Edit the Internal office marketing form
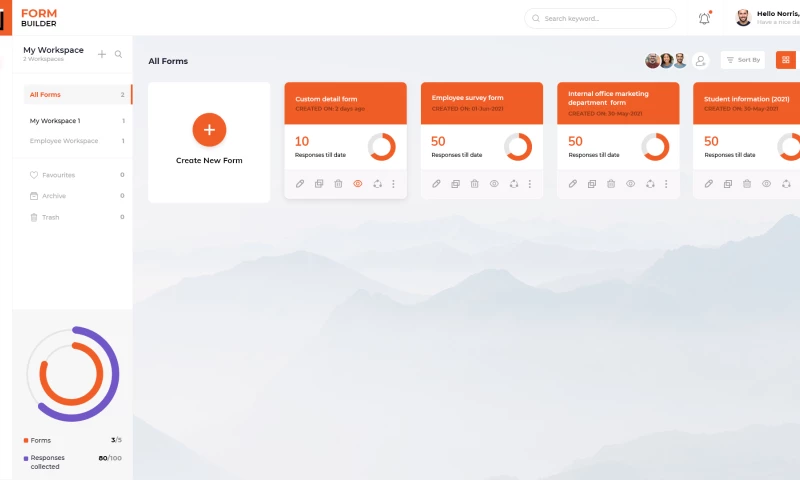The width and height of the screenshot is (800, 480). pyautogui.click(x=573, y=184)
